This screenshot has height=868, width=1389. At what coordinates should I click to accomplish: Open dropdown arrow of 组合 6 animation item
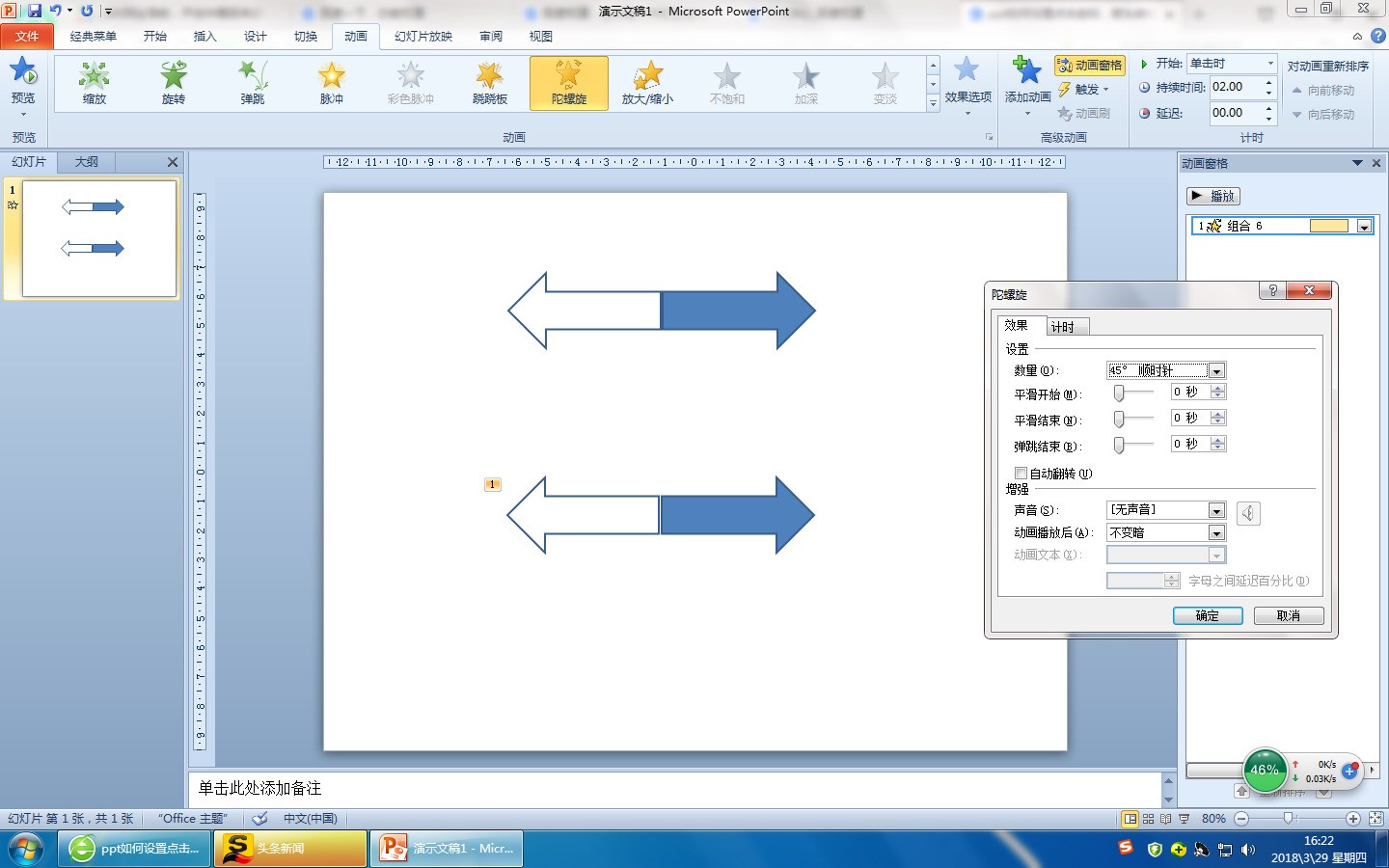tap(1364, 226)
